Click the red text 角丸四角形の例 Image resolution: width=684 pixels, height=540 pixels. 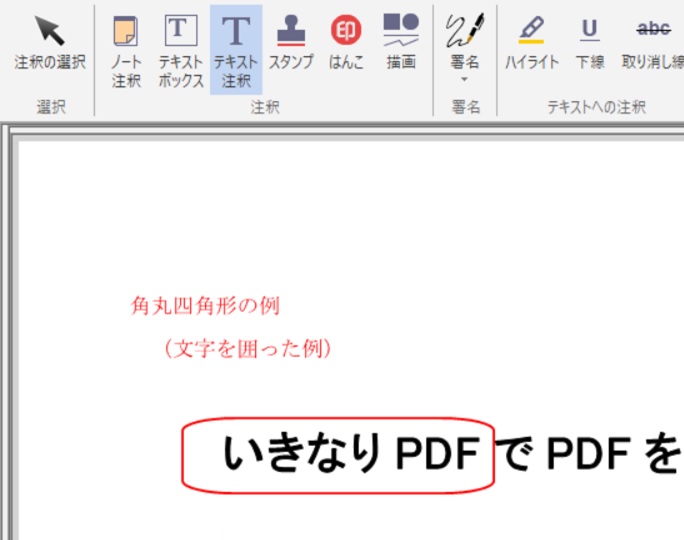tap(205, 306)
